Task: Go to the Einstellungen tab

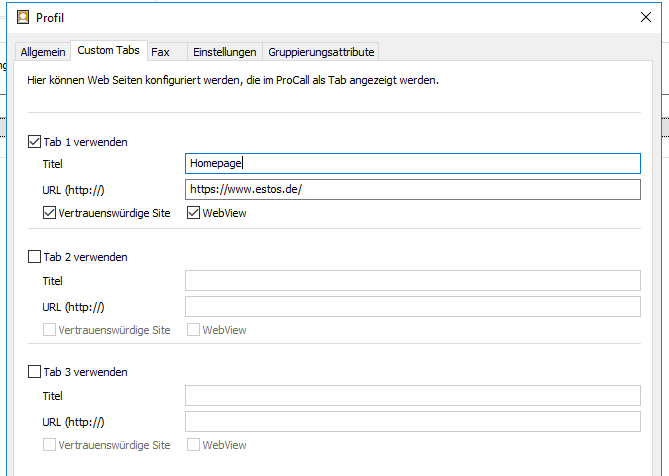Action: point(224,52)
